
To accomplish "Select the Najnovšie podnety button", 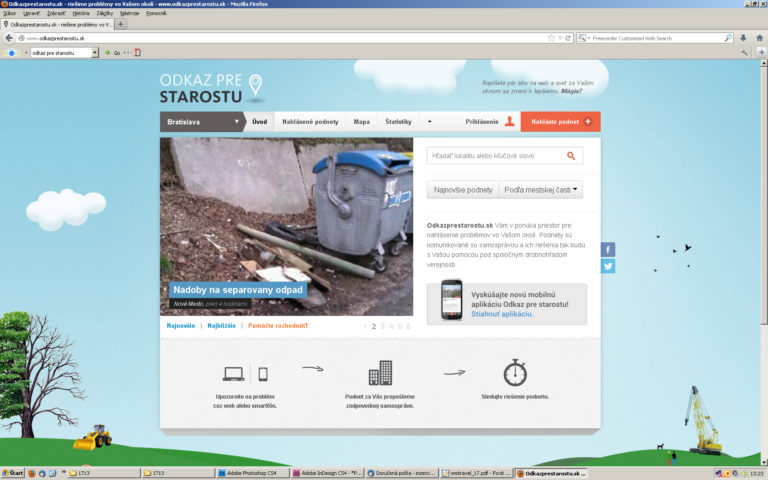I will [463, 189].
